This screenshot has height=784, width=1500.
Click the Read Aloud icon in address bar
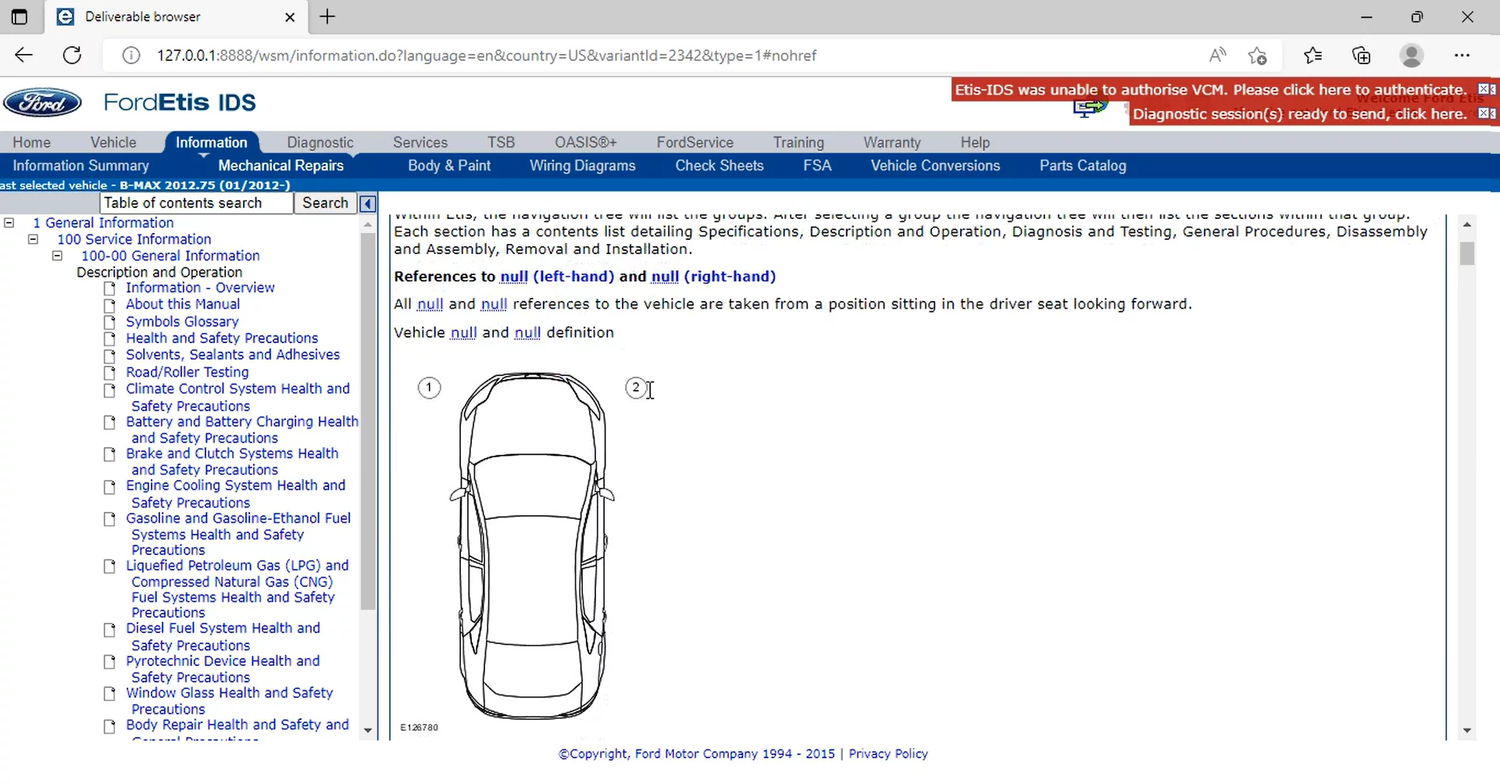[x=1217, y=55]
